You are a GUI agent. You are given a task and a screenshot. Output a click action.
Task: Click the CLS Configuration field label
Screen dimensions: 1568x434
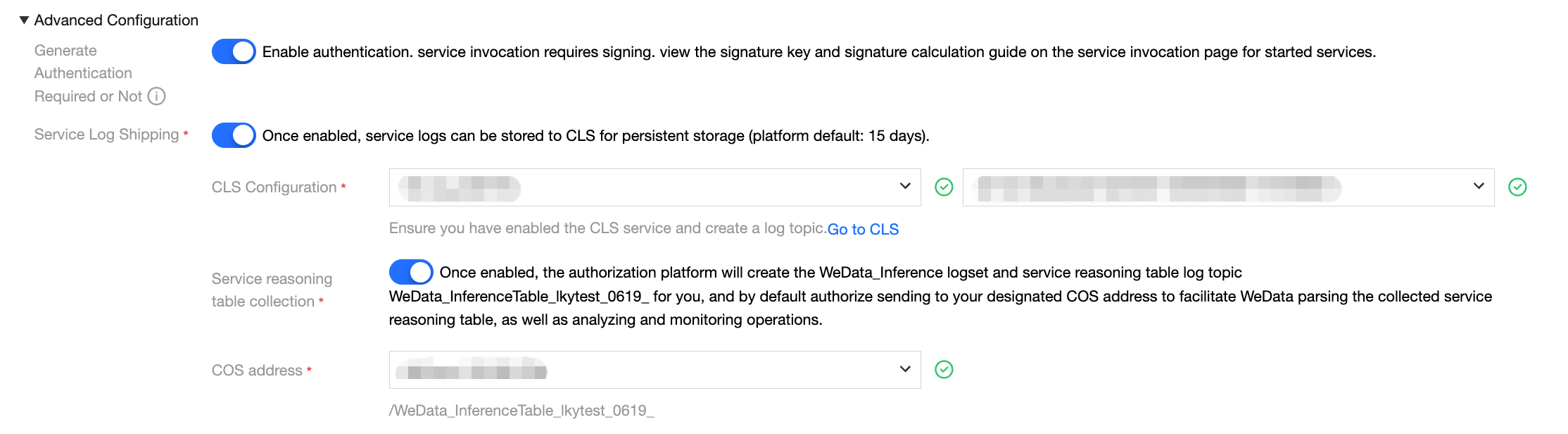click(274, 187)
